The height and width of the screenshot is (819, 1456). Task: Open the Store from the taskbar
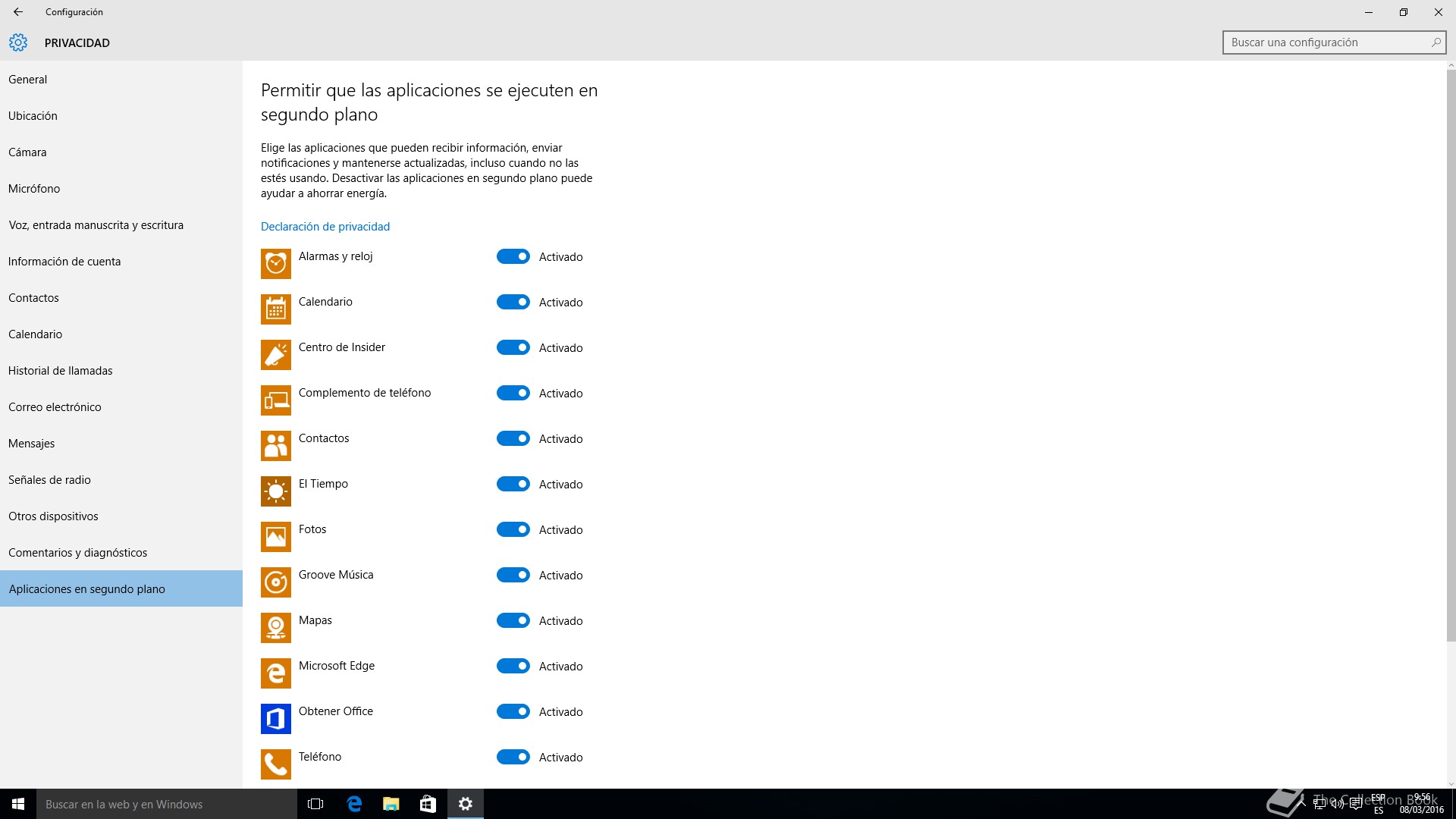pos(428,804)
